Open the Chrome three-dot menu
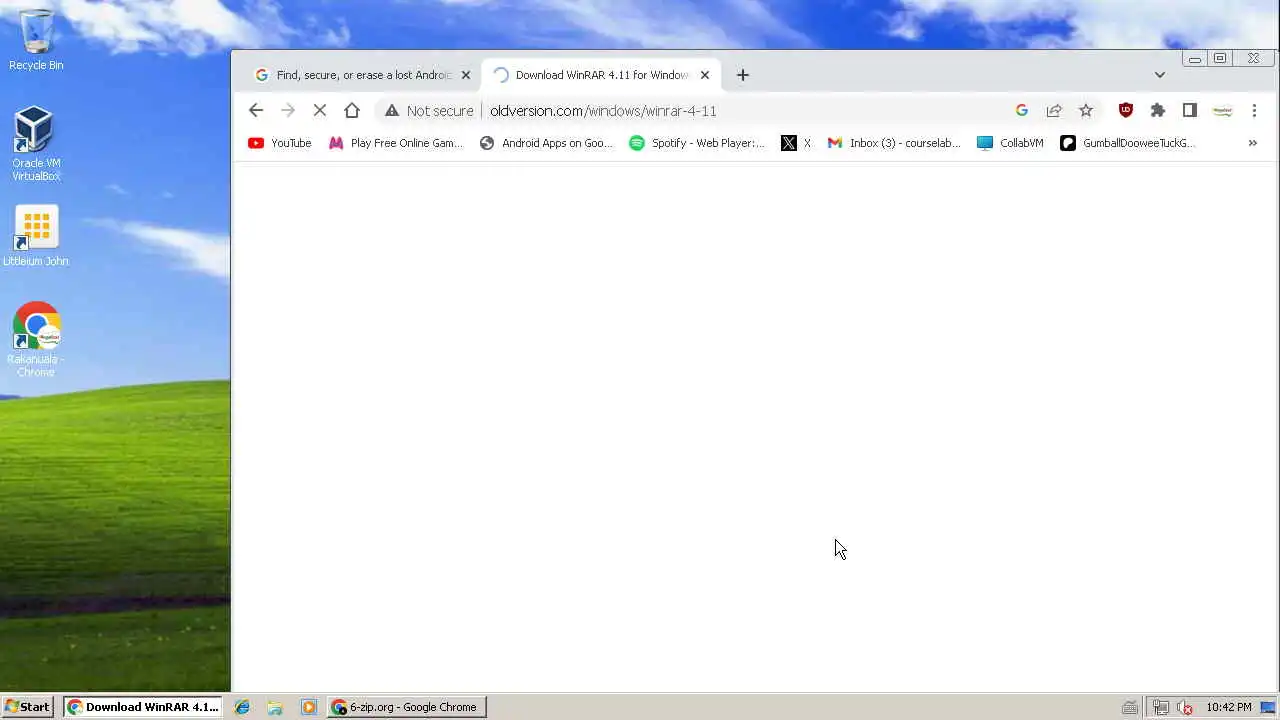The image size is (1280, 720). pyautogui.click(x=1254, y=111)
